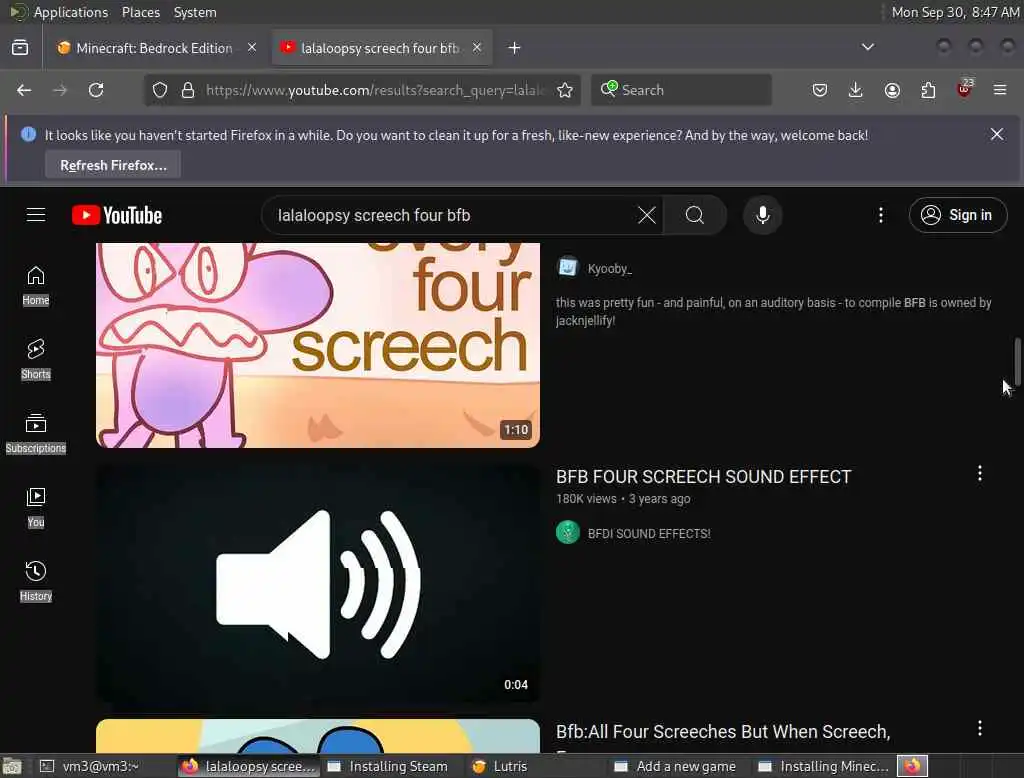Open the YouTube guide hamburger menu
Screen dimensions: 1024x778
(x=36, y=215)
